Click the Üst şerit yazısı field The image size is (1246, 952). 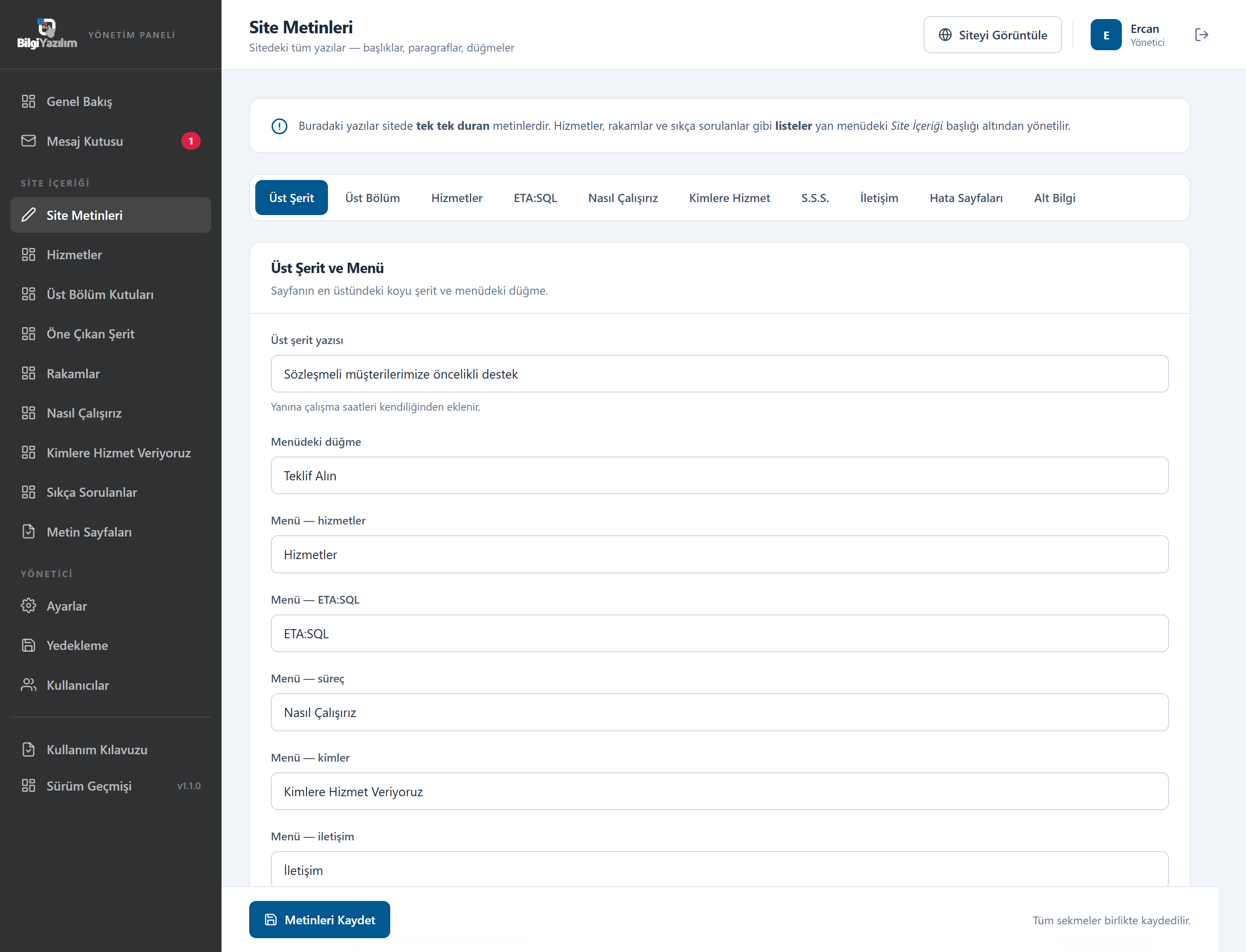(719, 374)
